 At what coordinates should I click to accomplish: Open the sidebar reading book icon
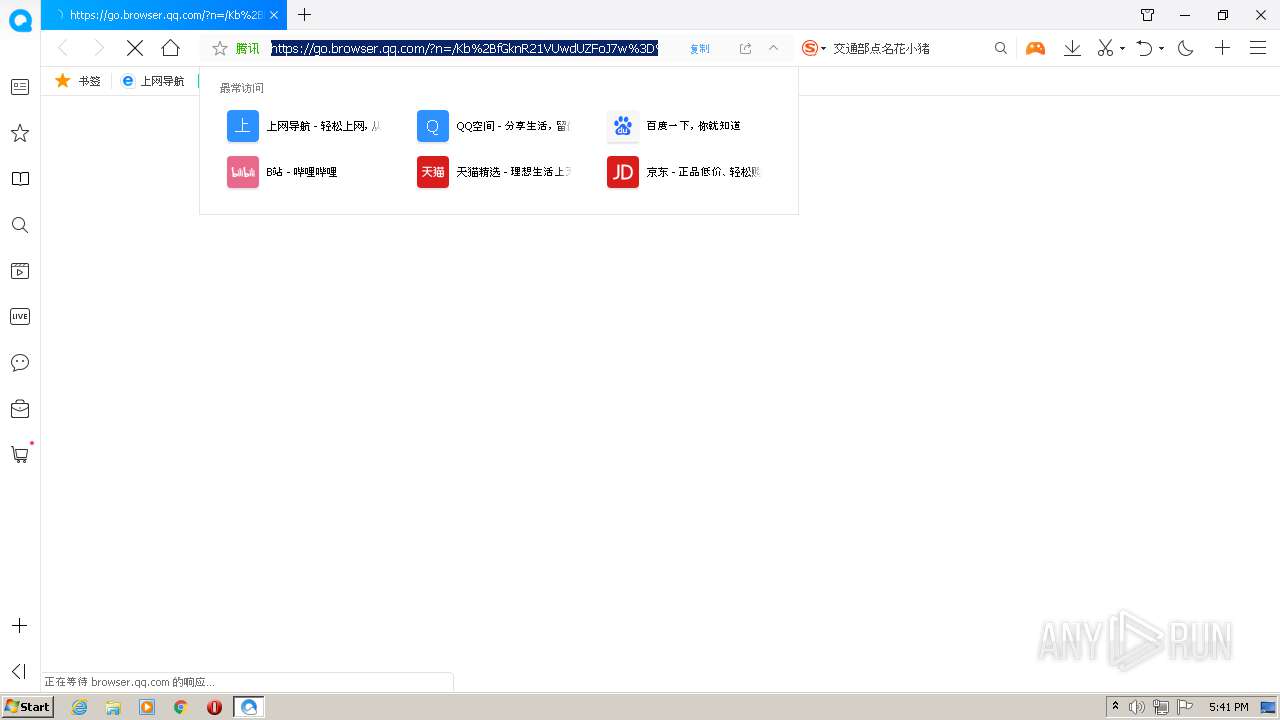pos(20,179)
